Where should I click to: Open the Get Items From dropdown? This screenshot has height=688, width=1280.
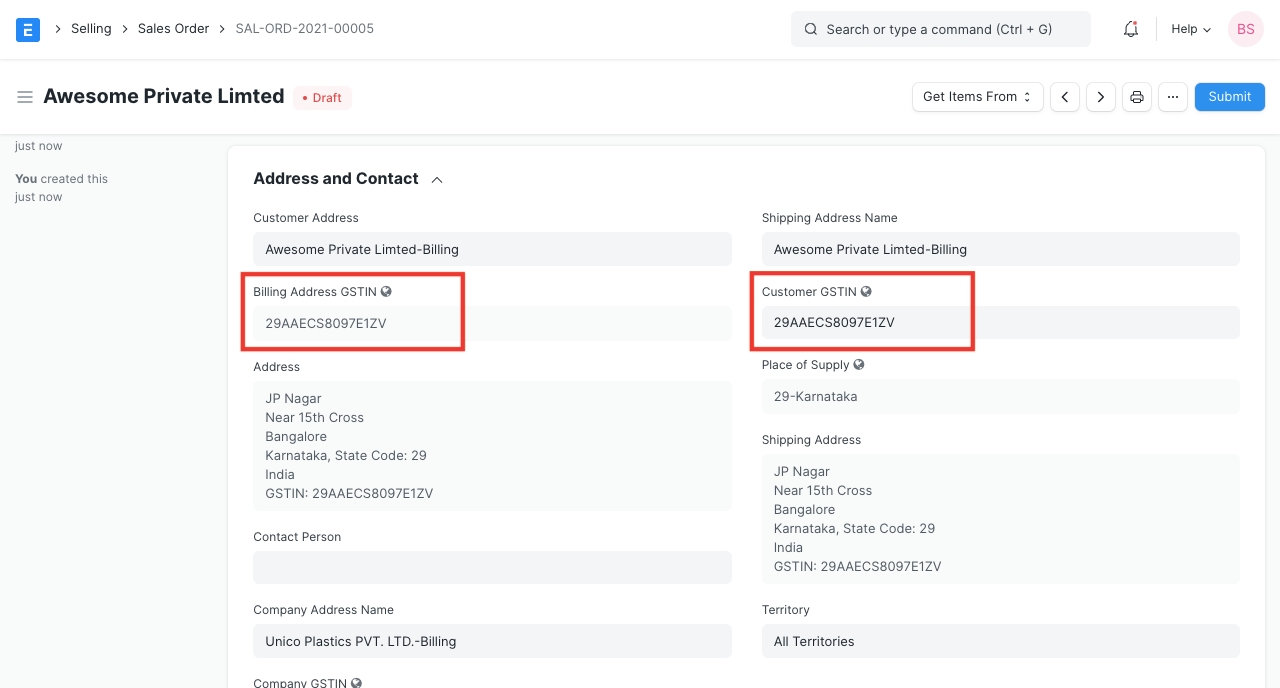pyautogui.click(x=977, y=97)
